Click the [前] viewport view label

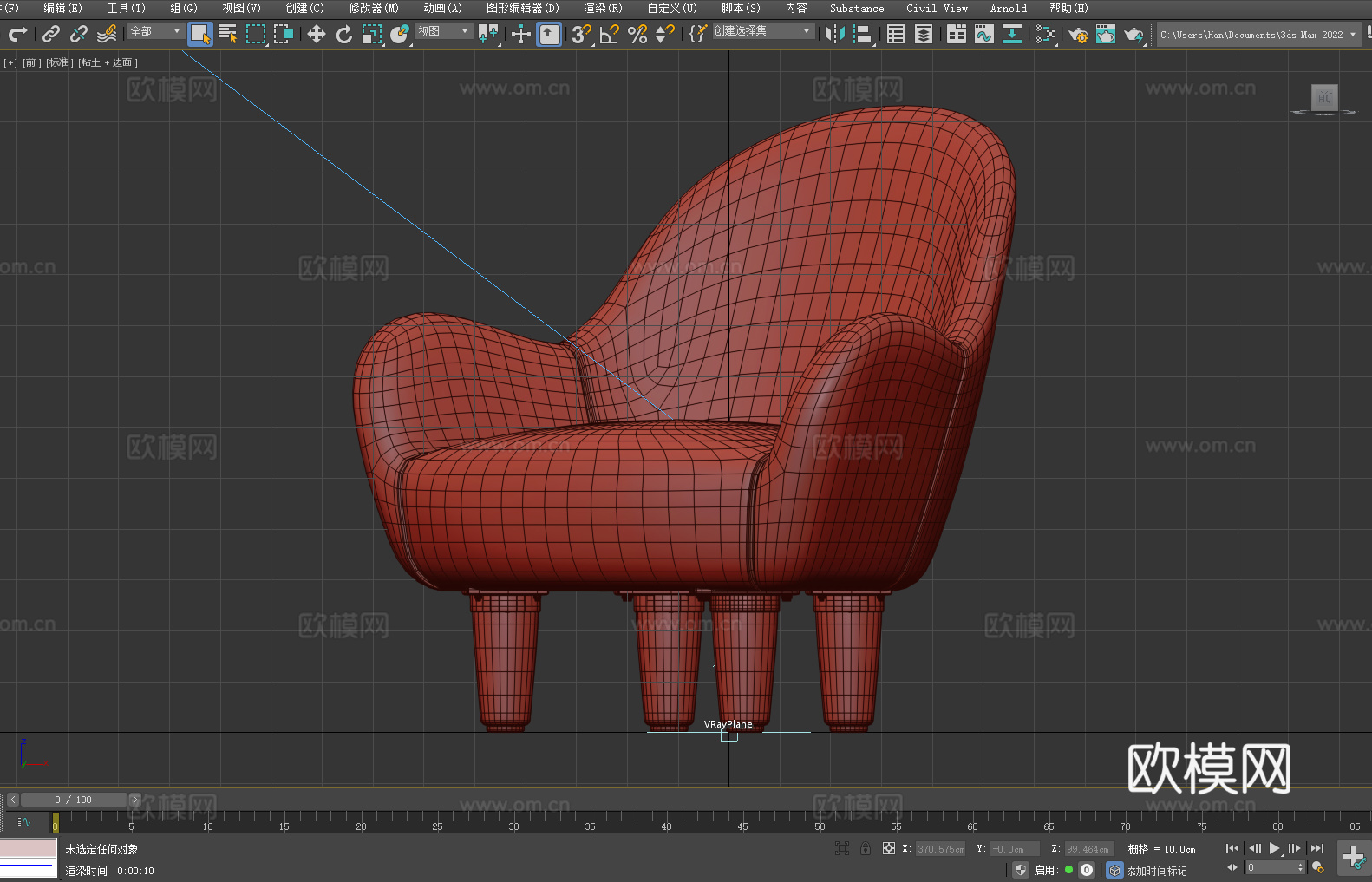[x=31, y=62]
